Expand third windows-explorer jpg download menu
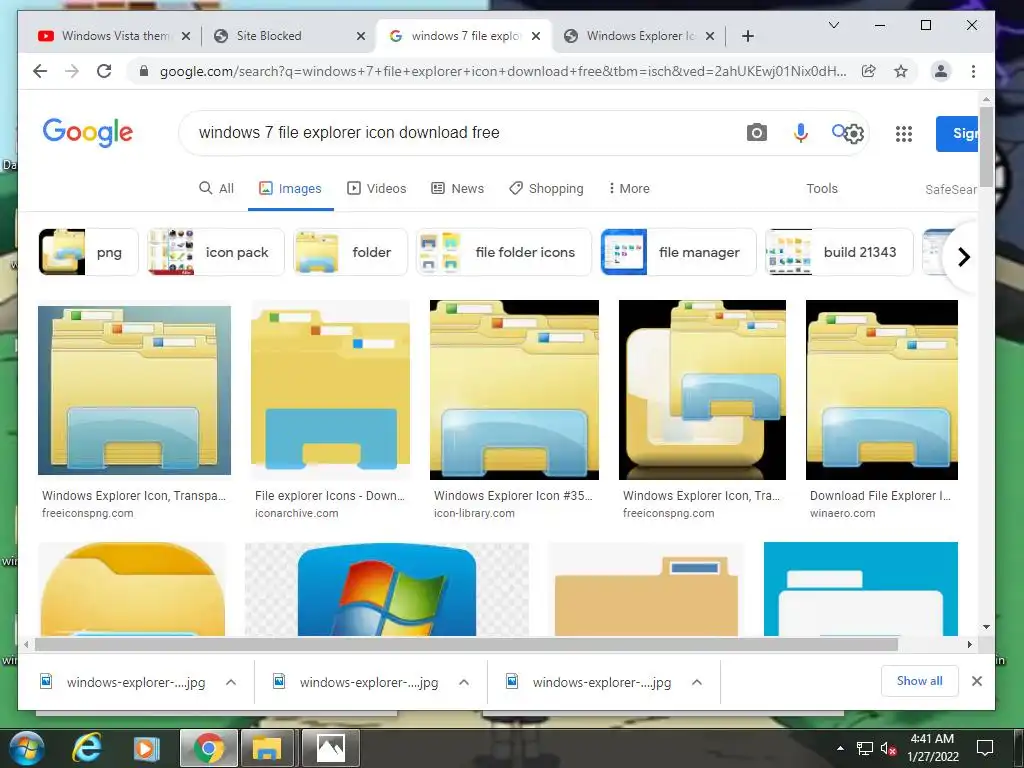Screen dimensions: 1024x768 tap(697, 682)
